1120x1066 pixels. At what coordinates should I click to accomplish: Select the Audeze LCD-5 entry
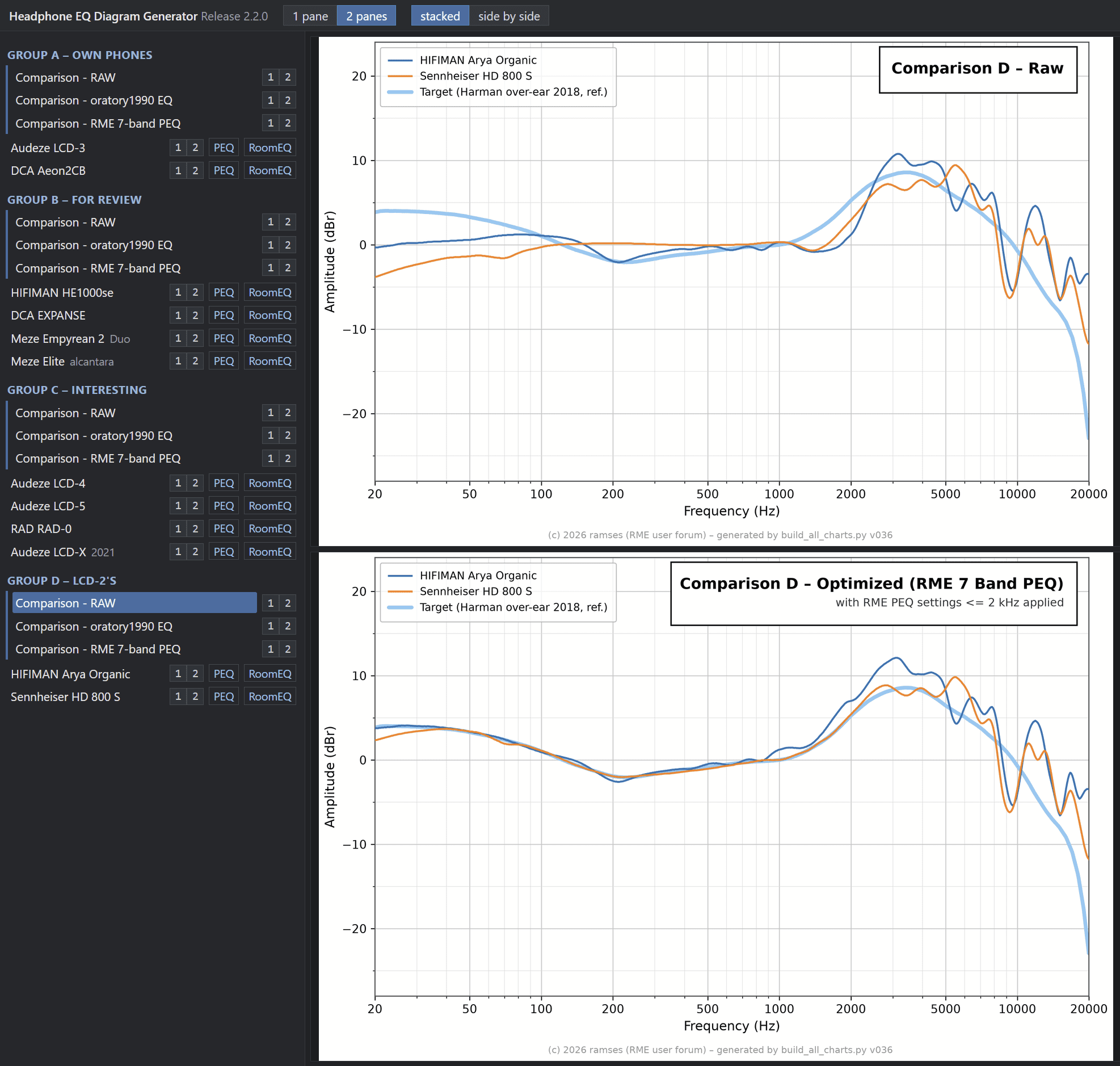pyautogui.click(x=48, y=506)
